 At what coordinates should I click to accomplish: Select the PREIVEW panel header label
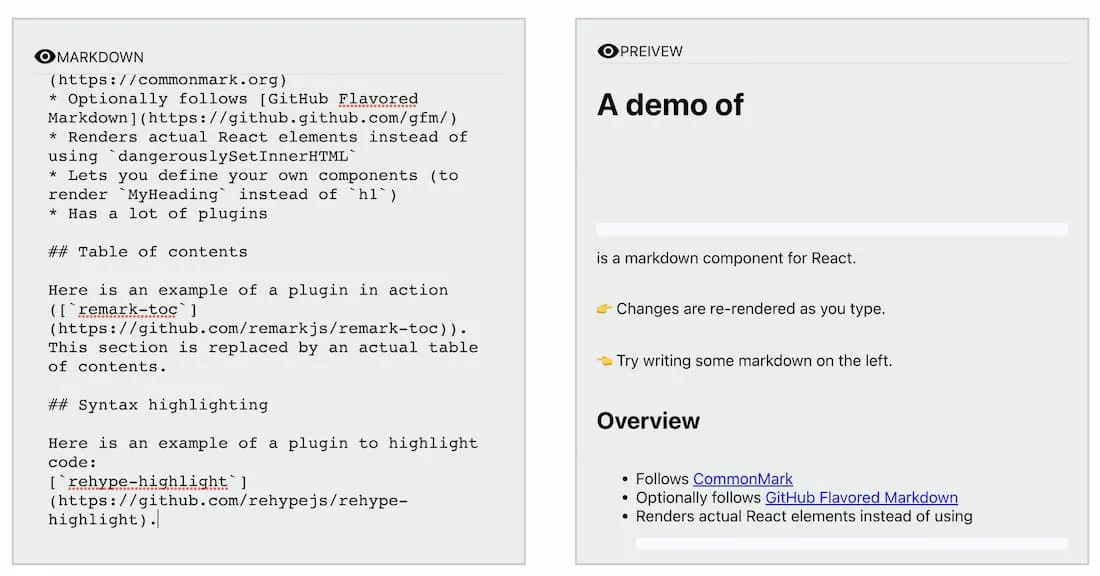pos(651,51)
